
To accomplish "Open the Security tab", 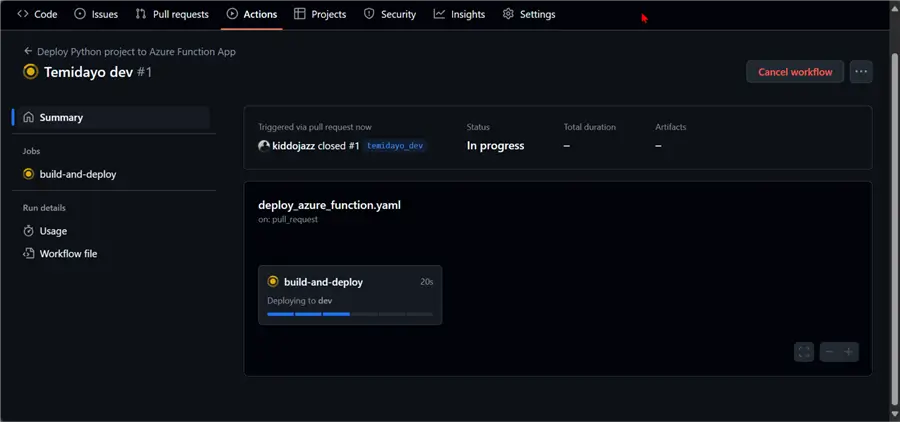I will [x=390, y=14].
